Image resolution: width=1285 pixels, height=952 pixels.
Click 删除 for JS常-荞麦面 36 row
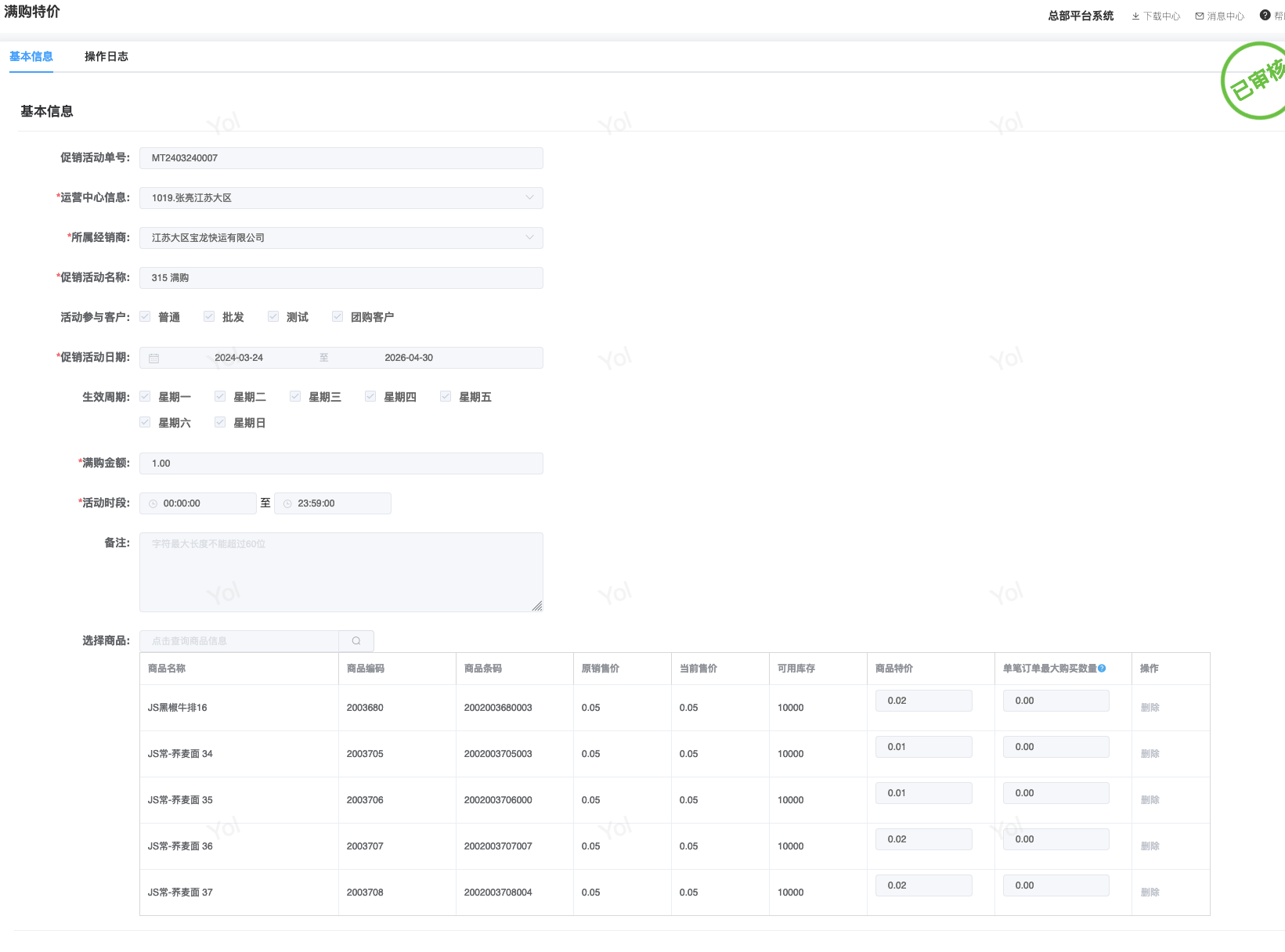click(1150, 846)
